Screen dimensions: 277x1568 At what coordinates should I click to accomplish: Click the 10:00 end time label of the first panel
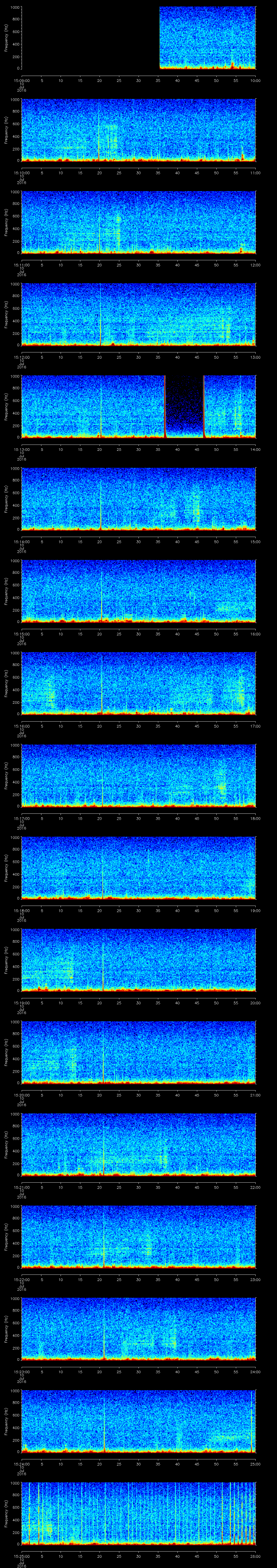[x=255, y=80]
